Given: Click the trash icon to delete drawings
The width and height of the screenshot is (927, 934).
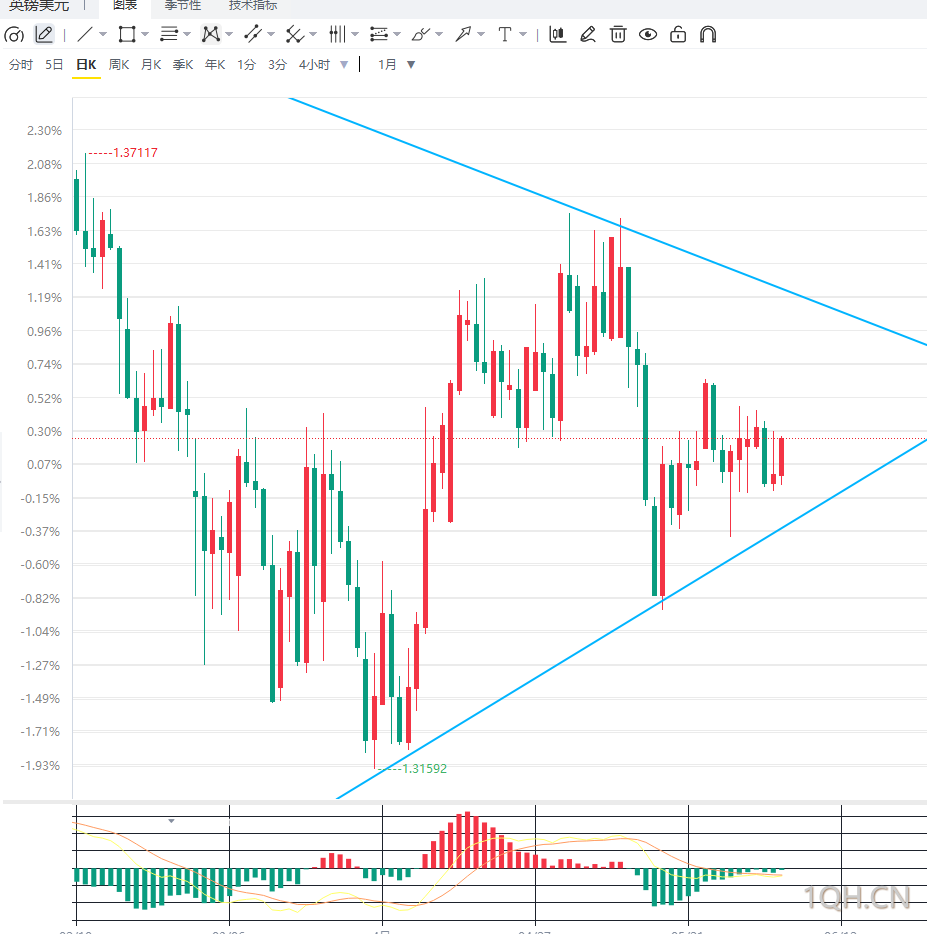Looking at the screenshot, I should [x=618, y=35].
